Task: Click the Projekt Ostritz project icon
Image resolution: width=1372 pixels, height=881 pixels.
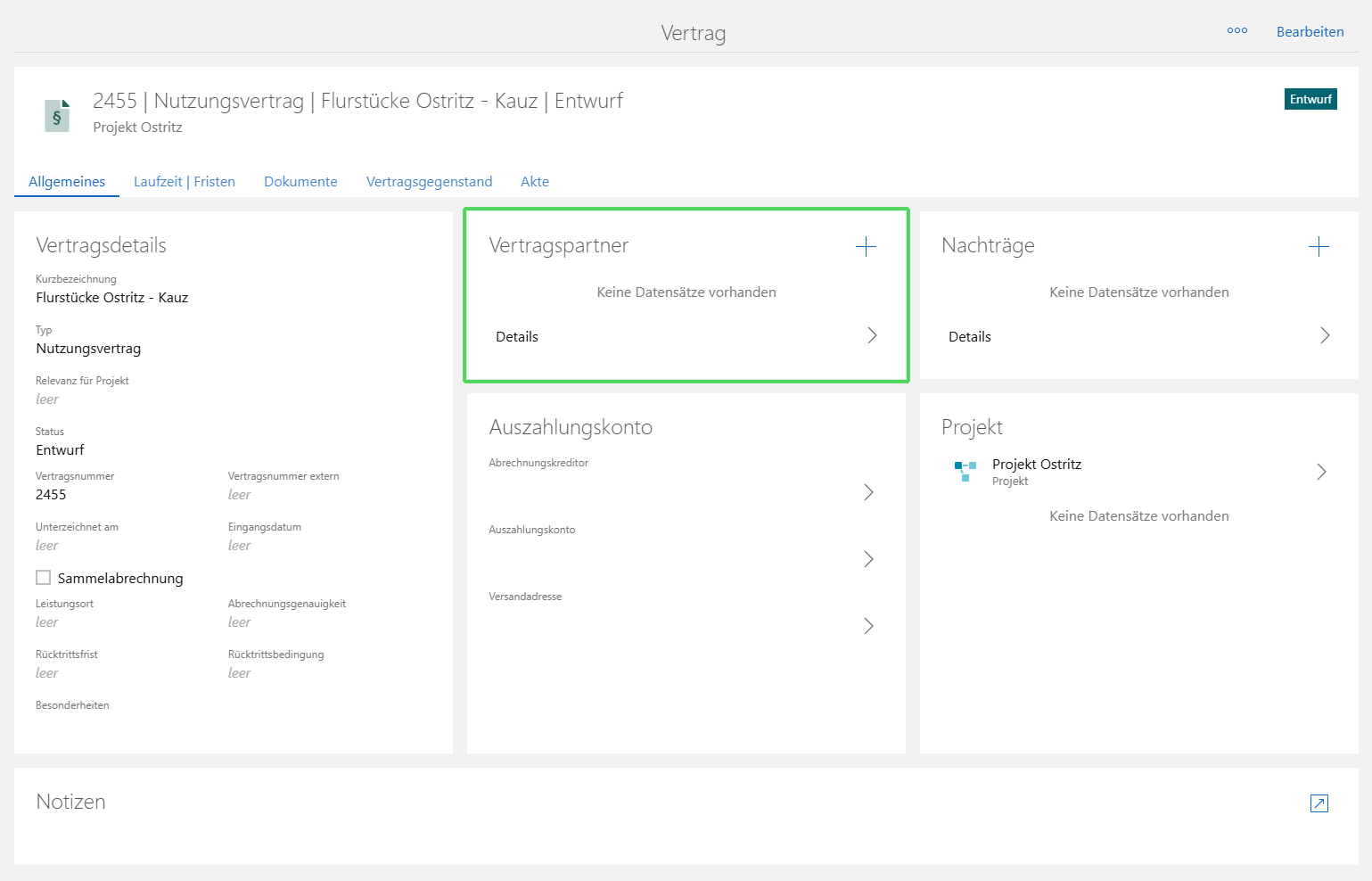Action: [965, 471]
